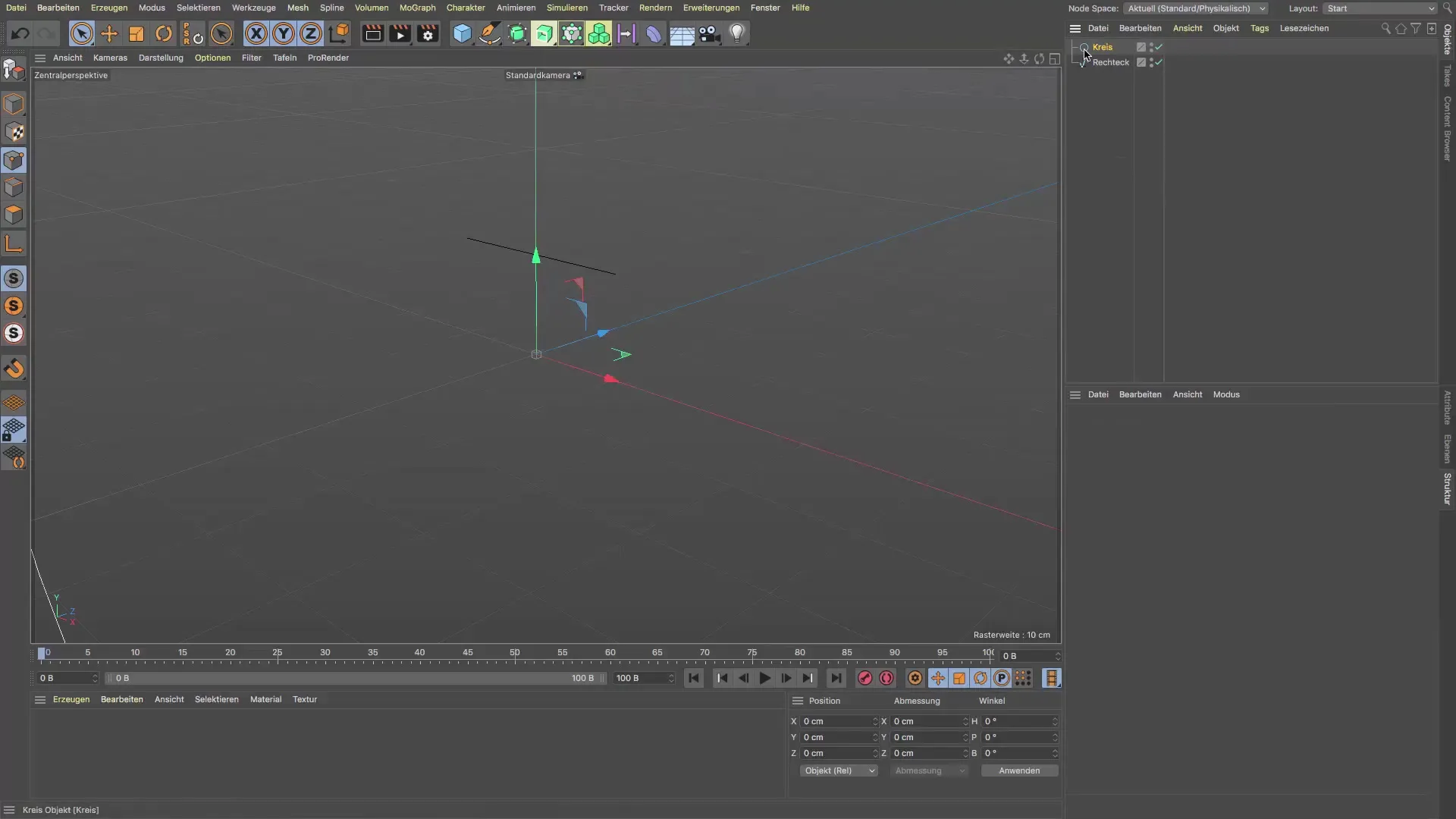Open the viewport Filter menu
This screenshot has height=819, width=1456.
point(251,58)
